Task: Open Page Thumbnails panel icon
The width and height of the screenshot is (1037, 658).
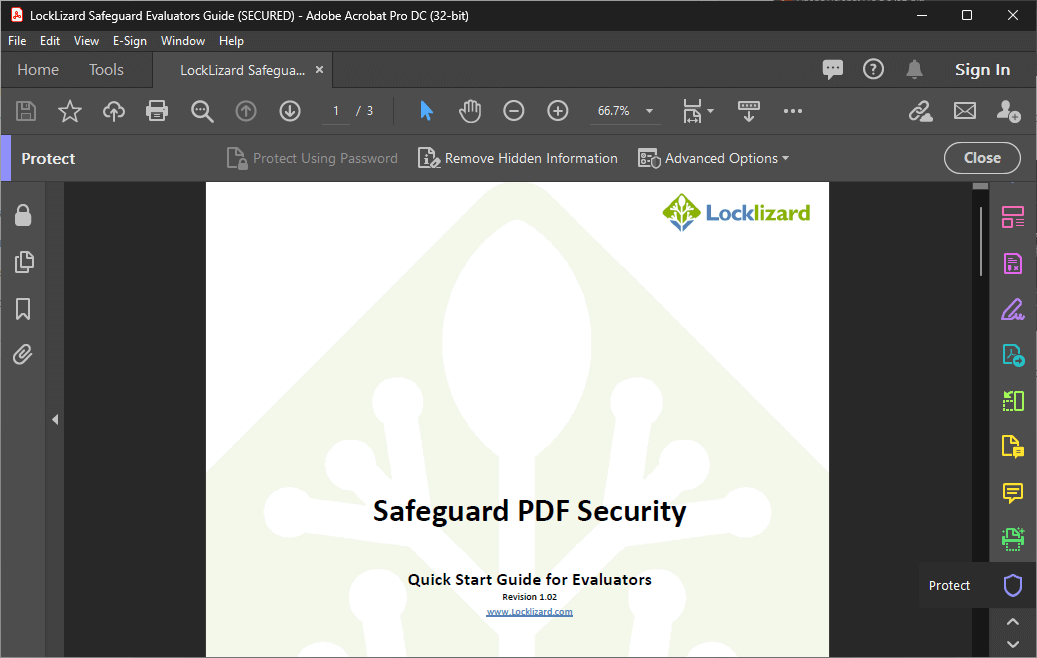Action: click(23, 262)
